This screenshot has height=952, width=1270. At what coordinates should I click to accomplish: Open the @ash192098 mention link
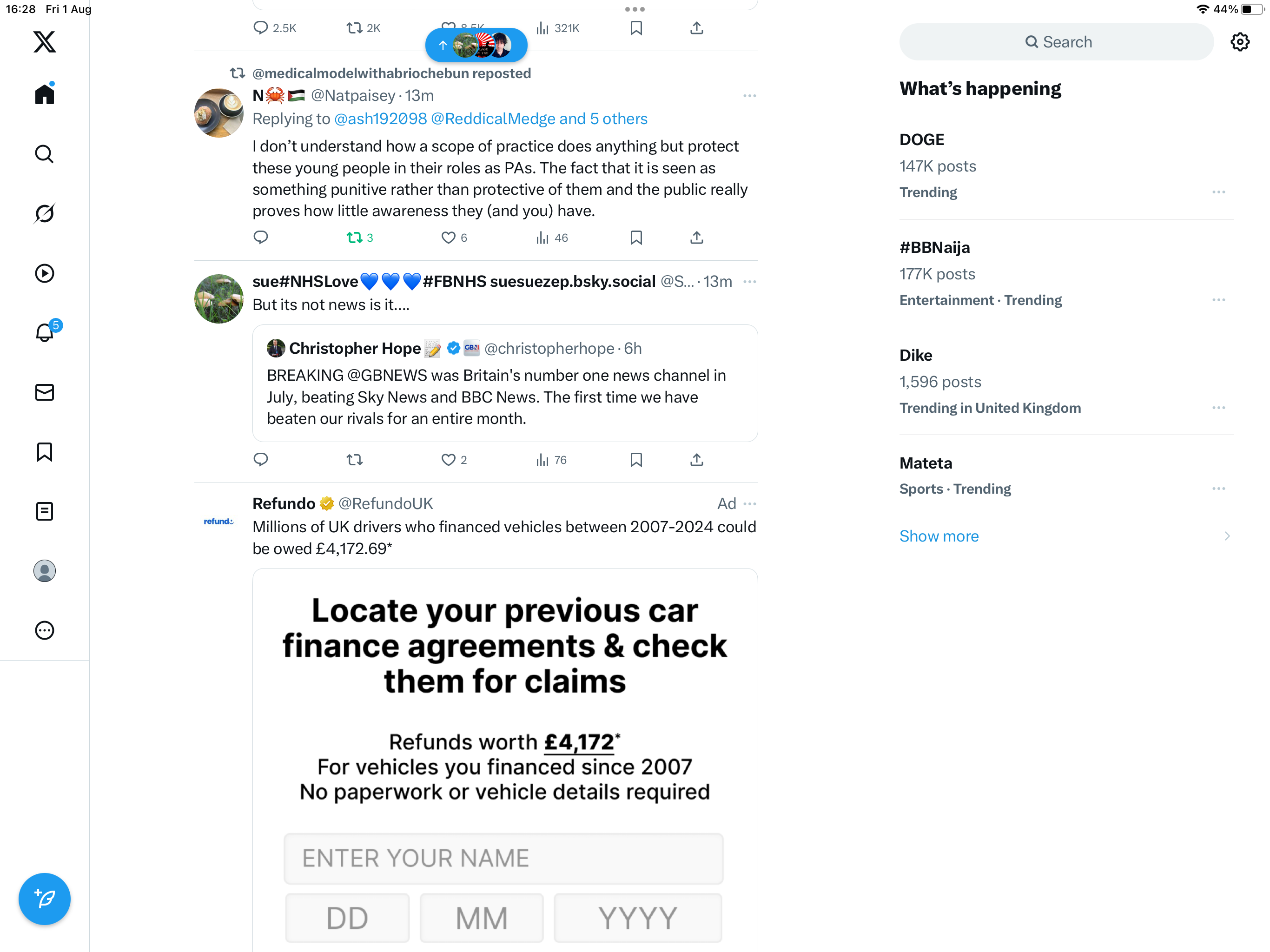coord(380,119)
